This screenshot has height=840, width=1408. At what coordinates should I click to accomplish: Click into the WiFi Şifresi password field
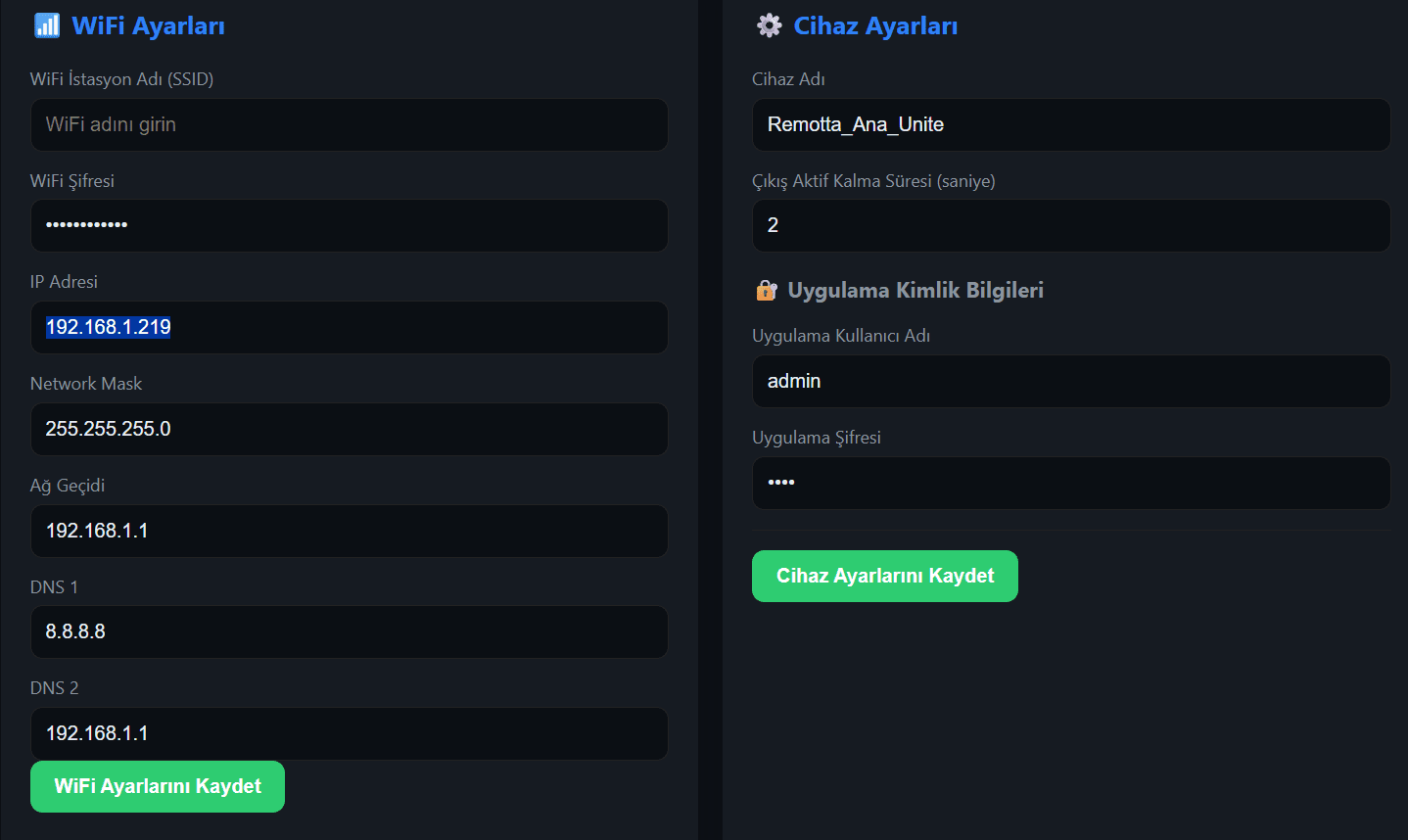tap(349, 225)
